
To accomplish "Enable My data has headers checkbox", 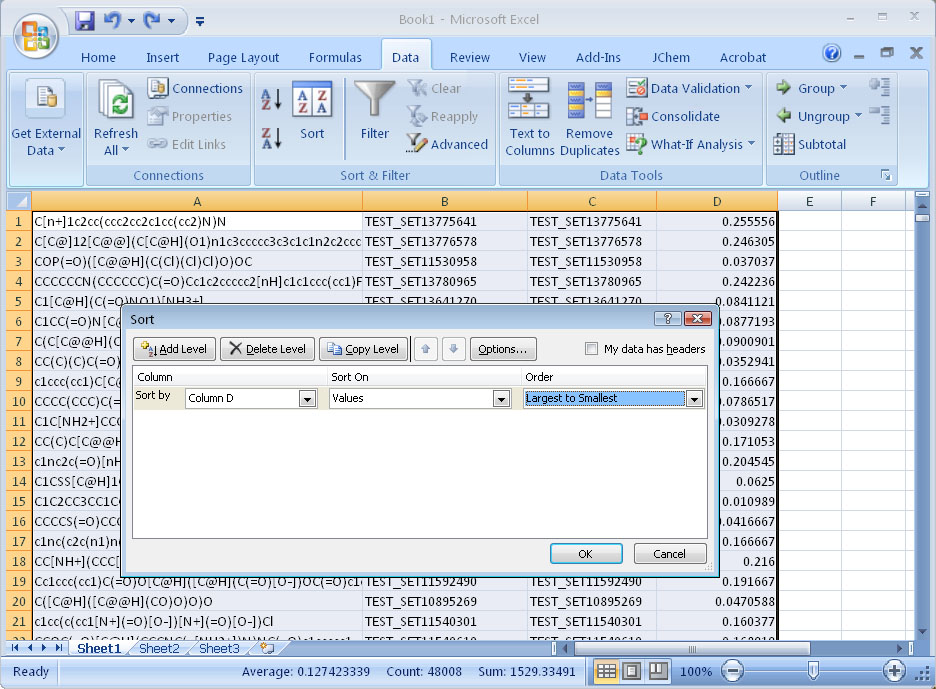I will 592,349.
